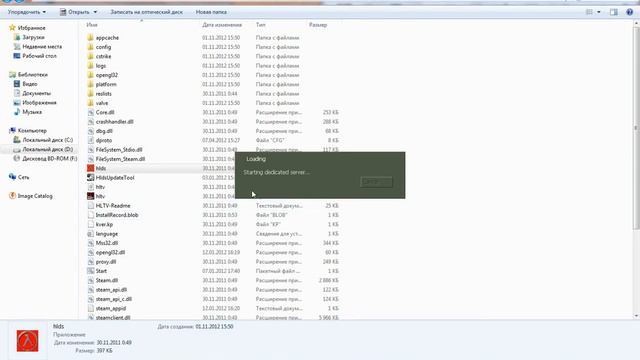640x360 pixels.
Task: Open the Документы library
Action: pos(37,93)
